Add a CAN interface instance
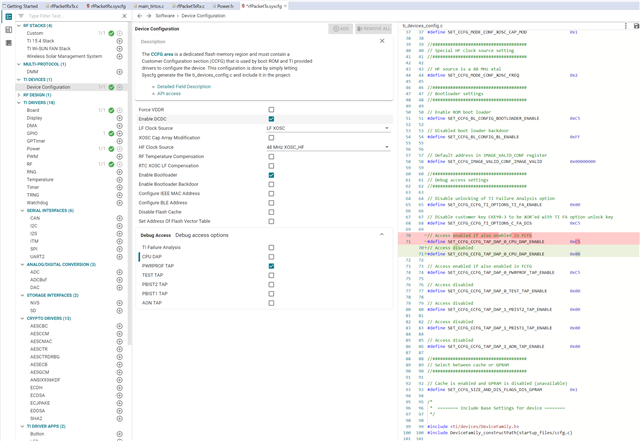 tap(120, 218)
